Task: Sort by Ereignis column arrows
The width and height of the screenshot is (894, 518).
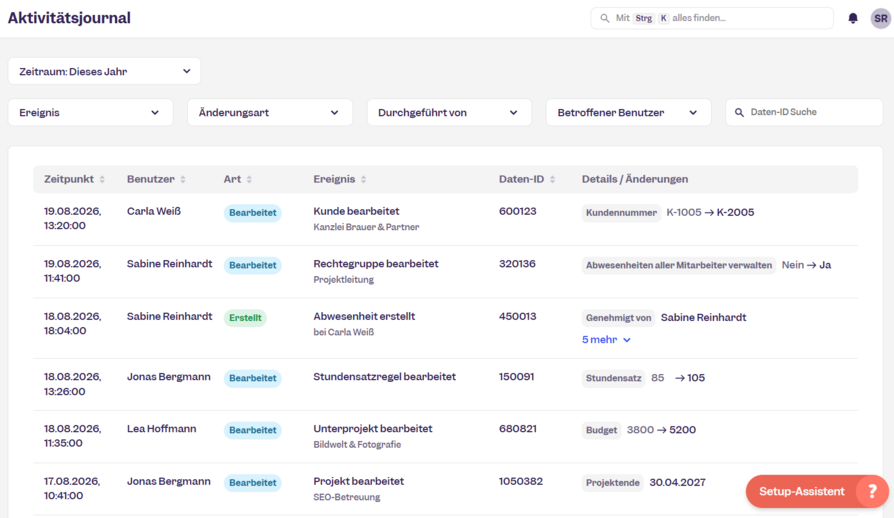Action: click(364, 180)
